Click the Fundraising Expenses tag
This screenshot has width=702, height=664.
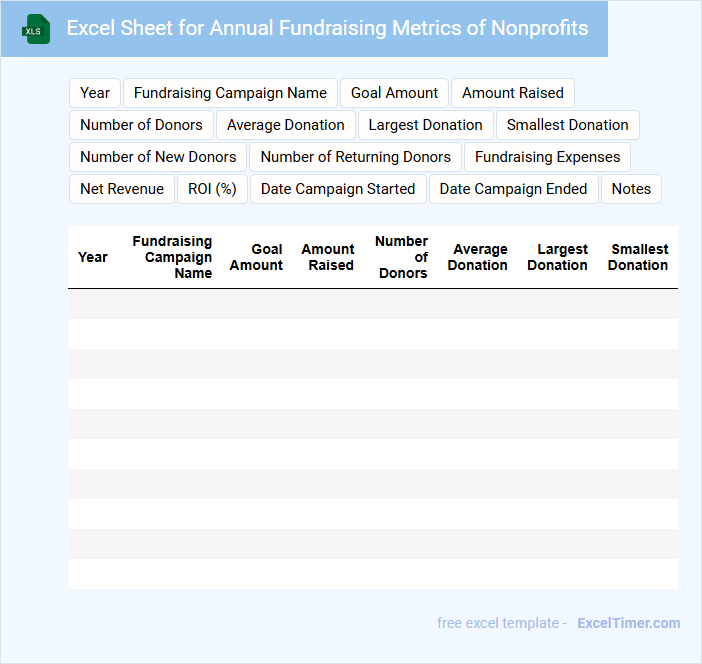[547, 157]
